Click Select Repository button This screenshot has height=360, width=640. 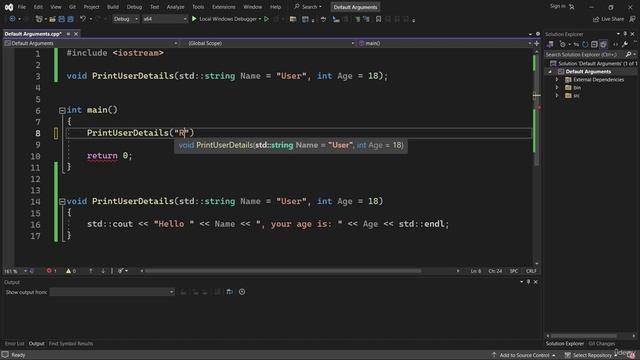591,355
